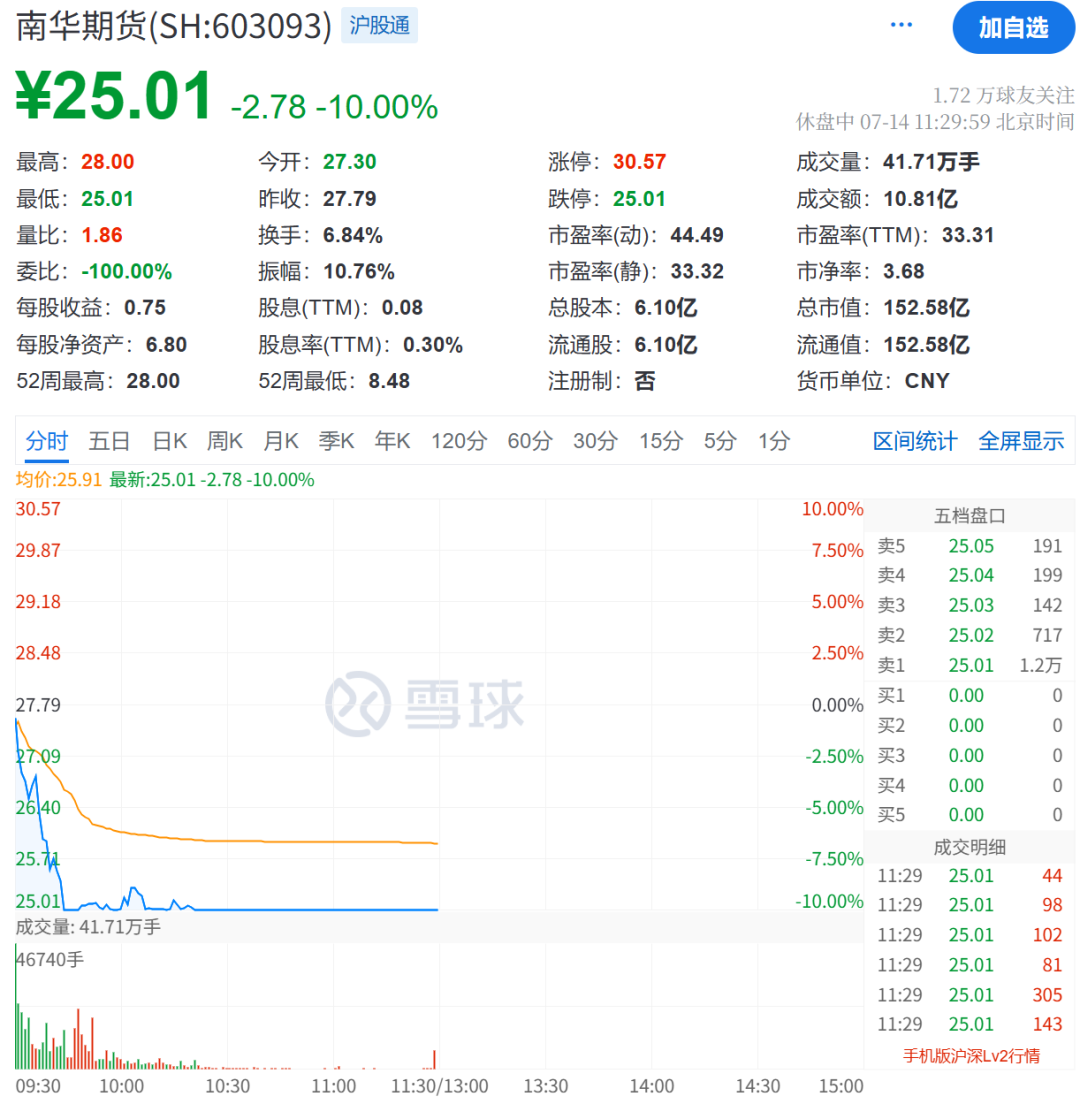Open 手机版沪深Lv2行情 link
The width and height of the screenshot is (1080, 1104).
pyautogui.click(x=971, y=1055)
